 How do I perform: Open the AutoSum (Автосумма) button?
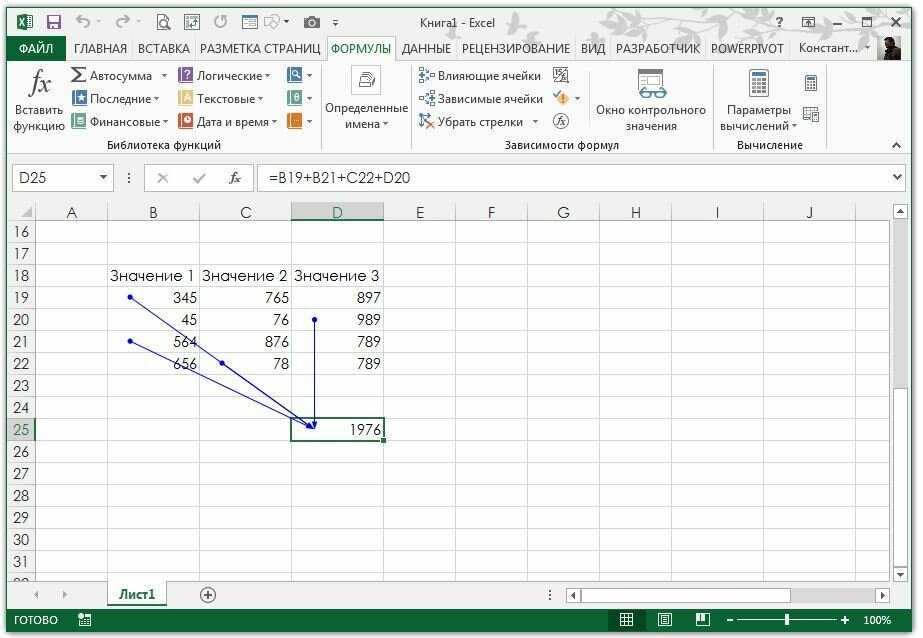[112, 75]
